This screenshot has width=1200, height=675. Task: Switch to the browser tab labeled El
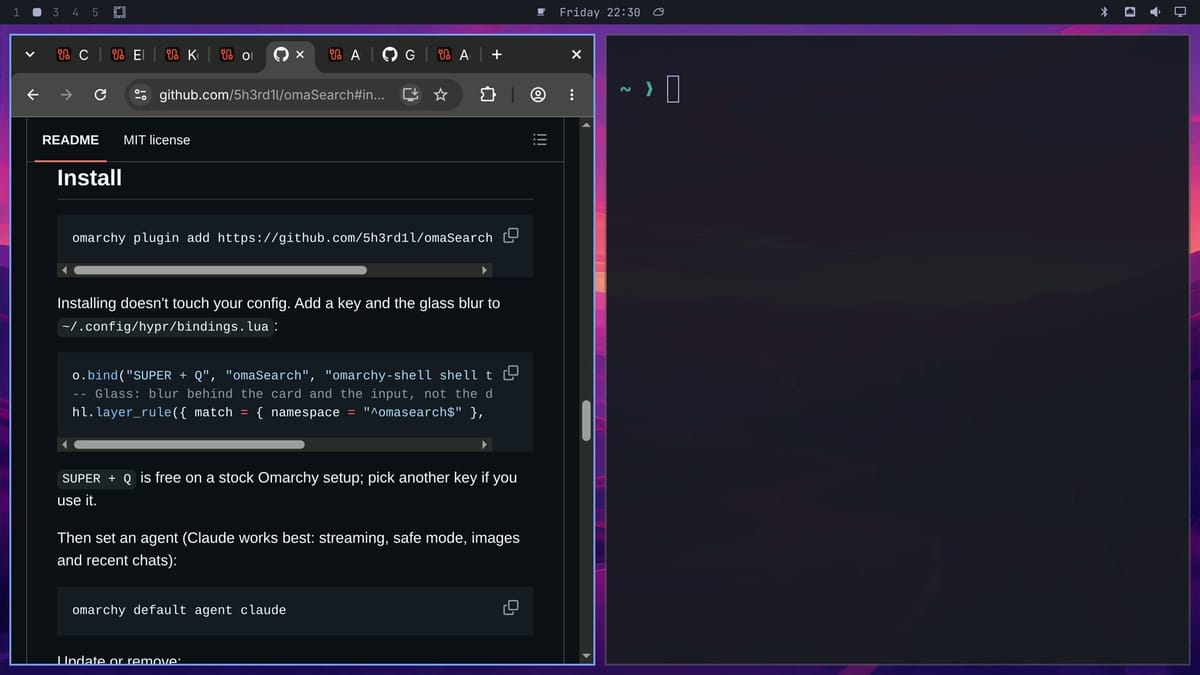point(127,55)
